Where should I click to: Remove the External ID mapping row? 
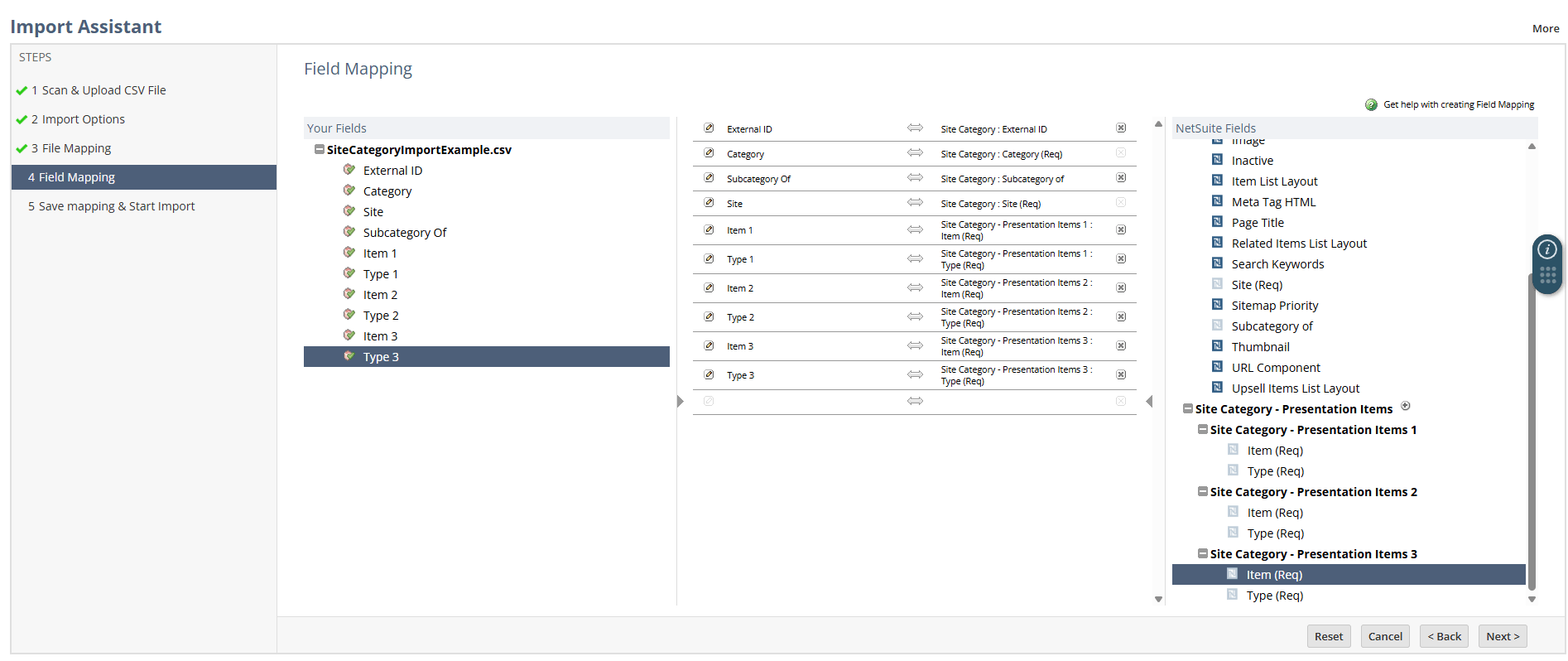[x=1121, y=128]
